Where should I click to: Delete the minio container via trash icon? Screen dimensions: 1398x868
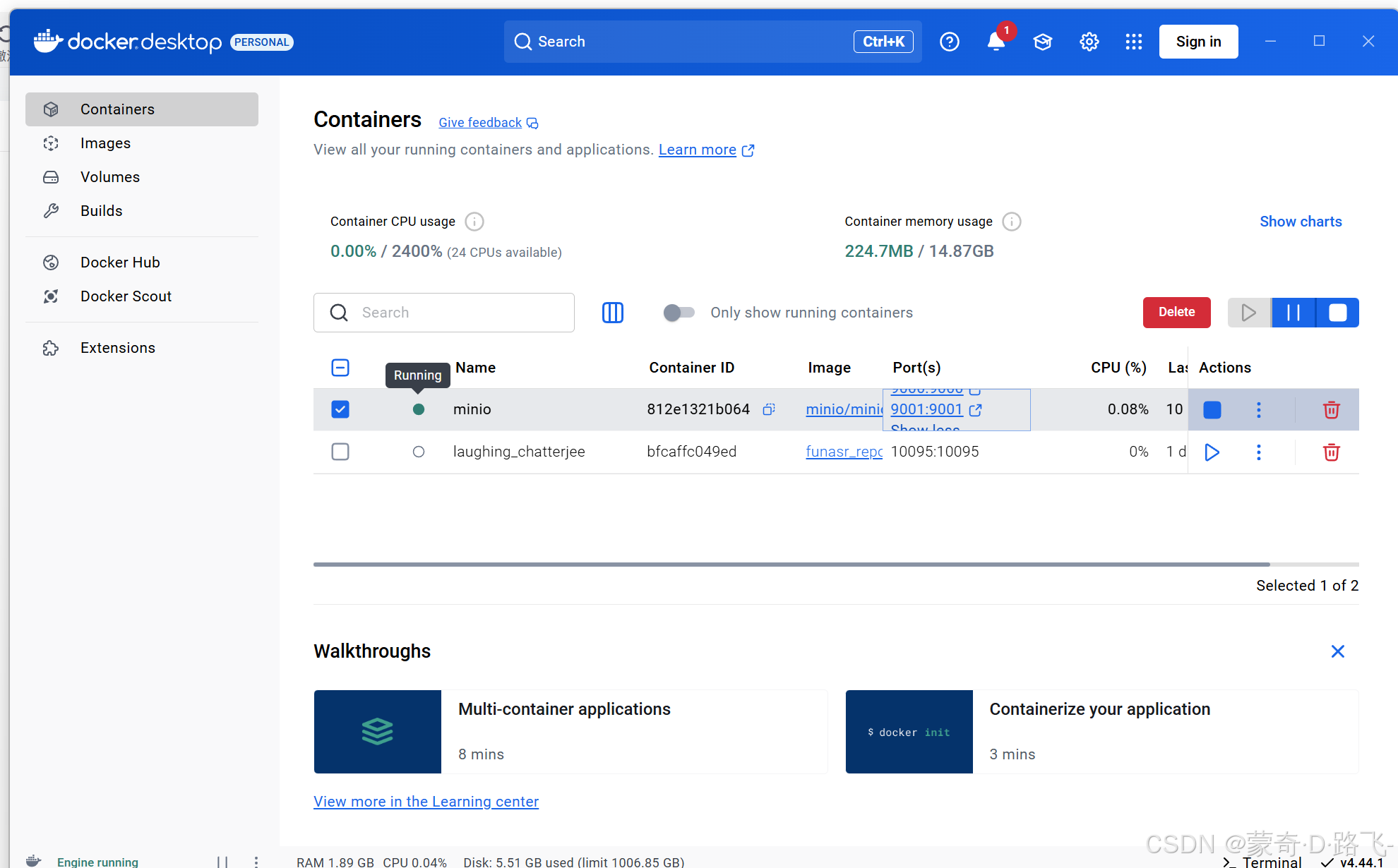[1331, 410]
